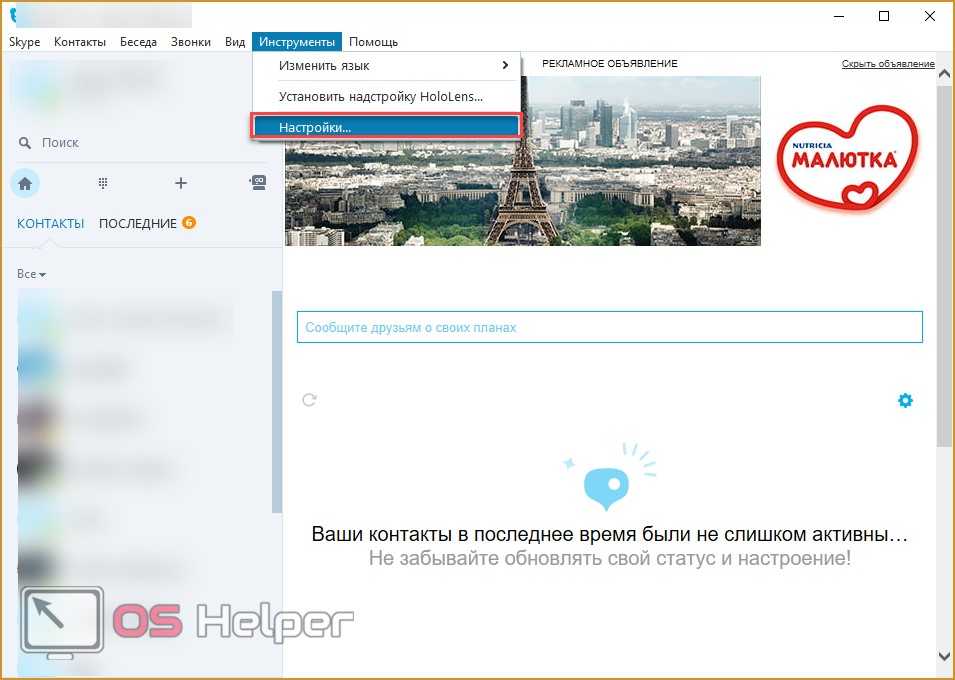Screen dimensions: 955x680
Task: Open the gear settings icon in feed
Action: point(905,400)
